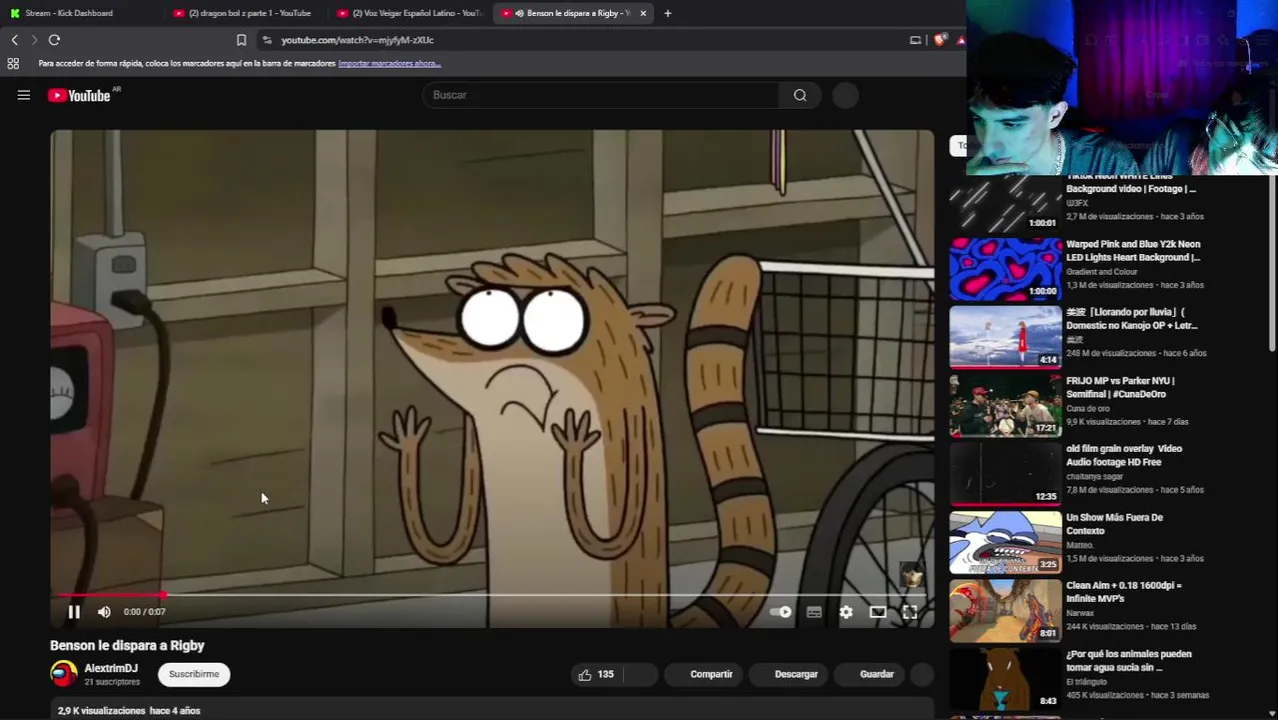Toggle the autoplay switch in the player
The image size is (1278, 720).
[781, 612]
